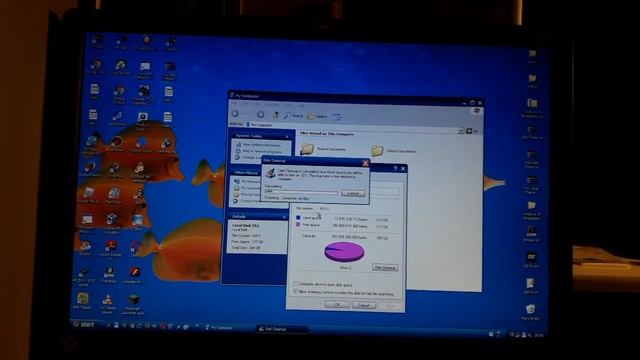Collapse the System Tasks panel

click(287, 137)
